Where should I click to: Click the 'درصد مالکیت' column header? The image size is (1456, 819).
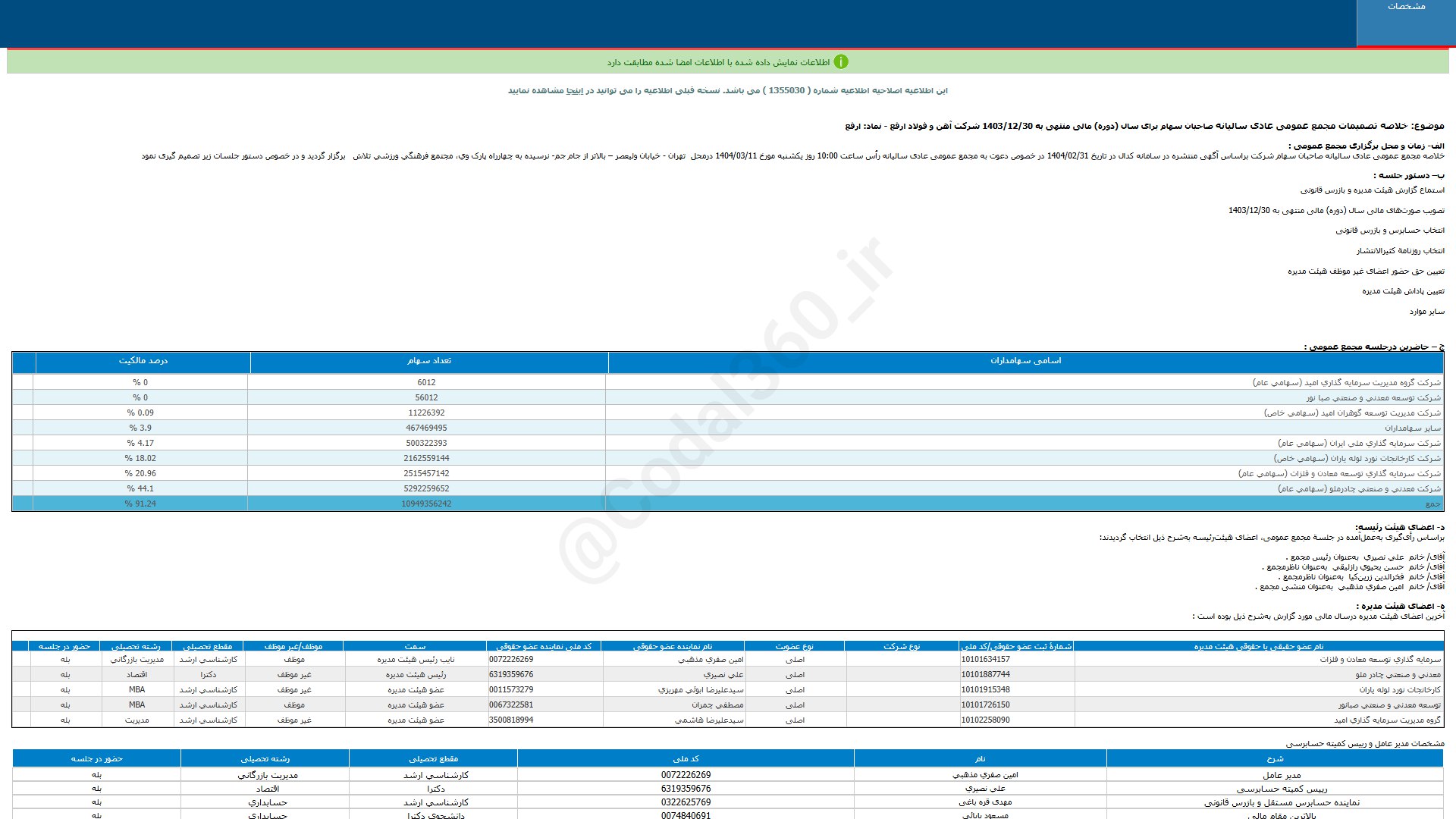click(143, 361)
